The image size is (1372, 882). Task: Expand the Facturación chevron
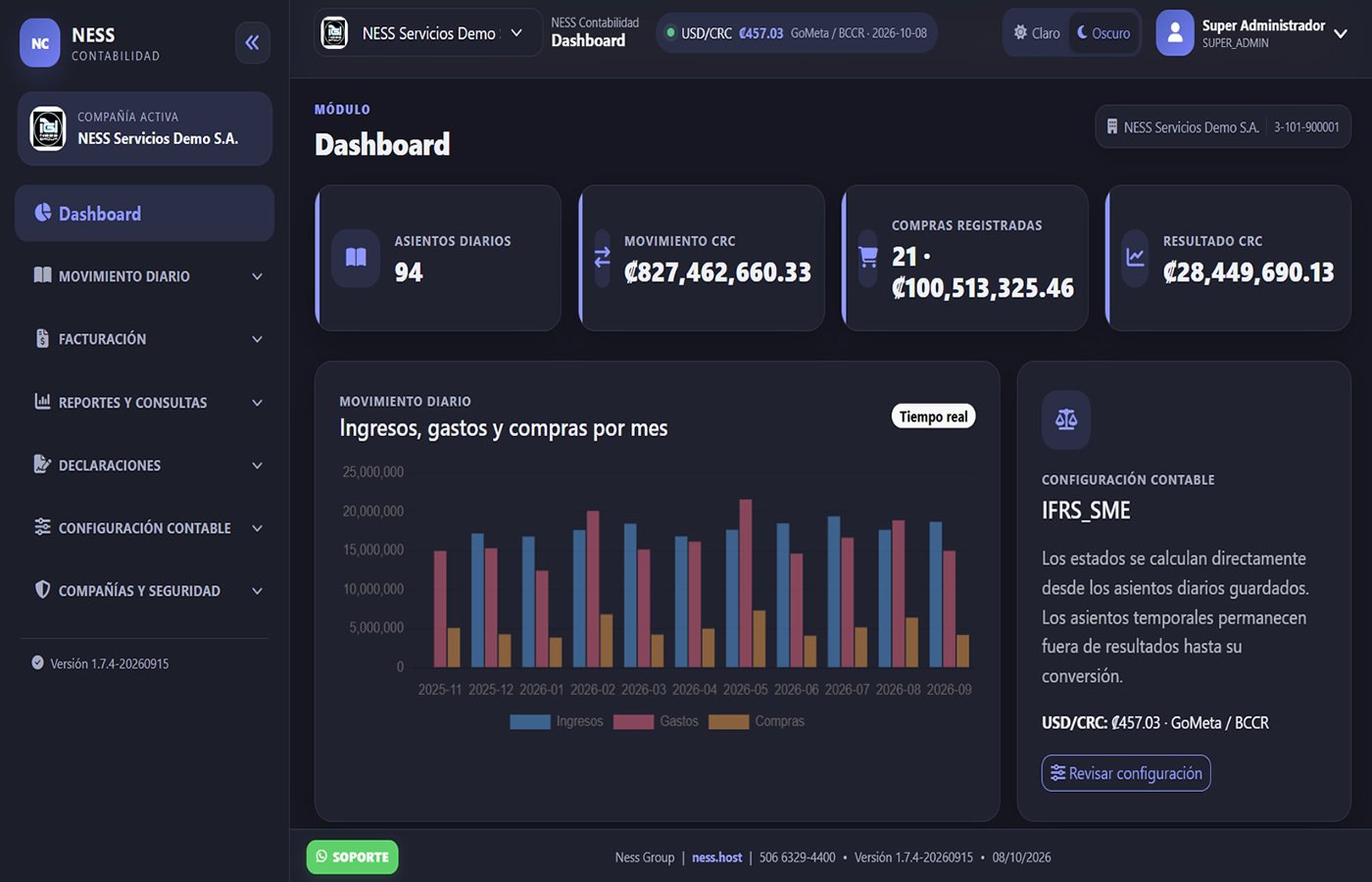pos(257,339)
